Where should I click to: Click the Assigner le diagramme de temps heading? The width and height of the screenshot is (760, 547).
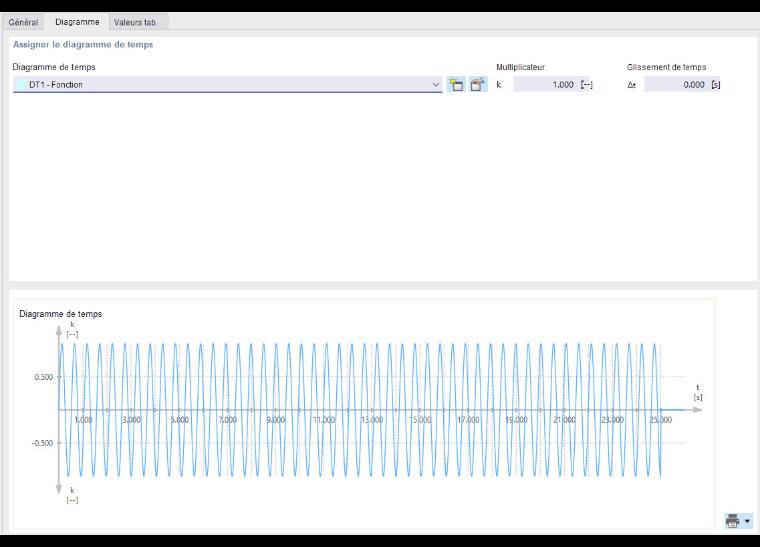(x=83, y=45)
